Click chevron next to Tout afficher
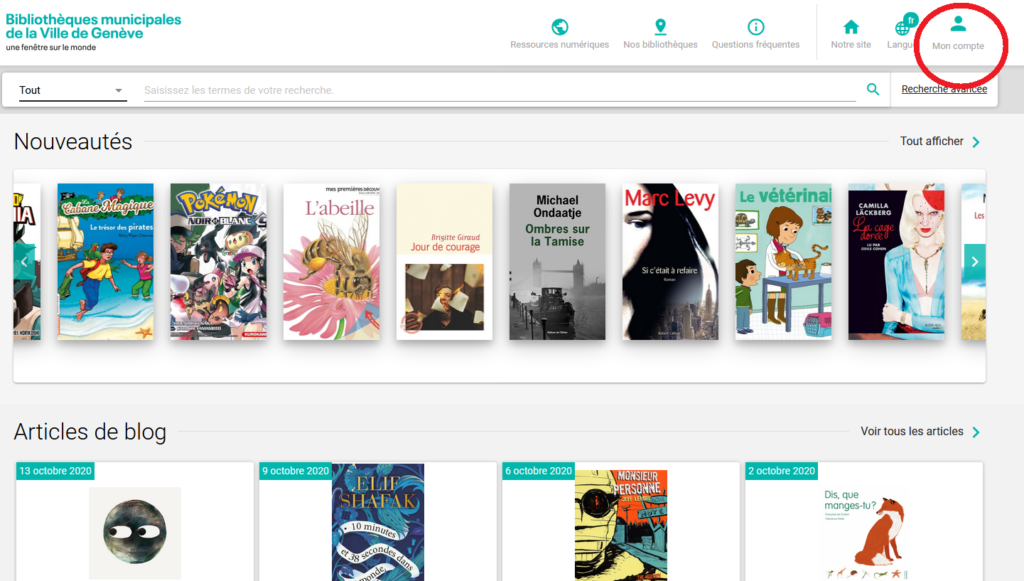1024x581 pixels. point(976,142)
